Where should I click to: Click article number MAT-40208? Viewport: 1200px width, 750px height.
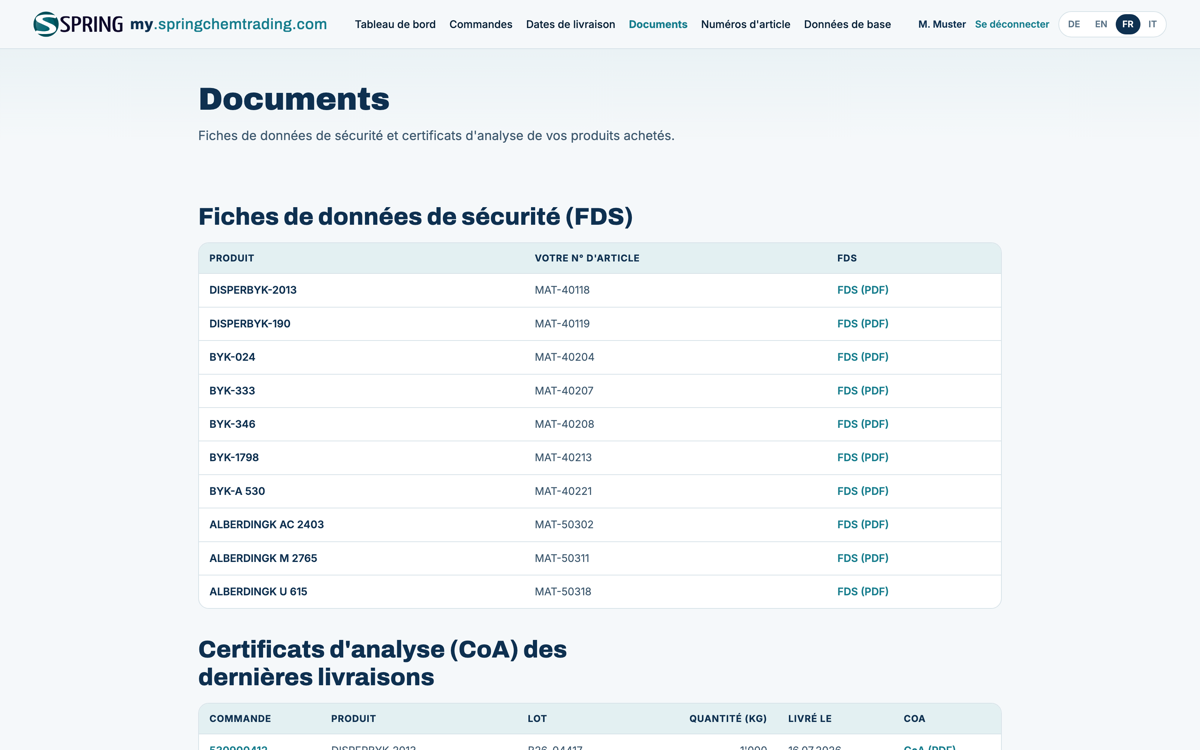pyautogui.click(x=565, y=424)
